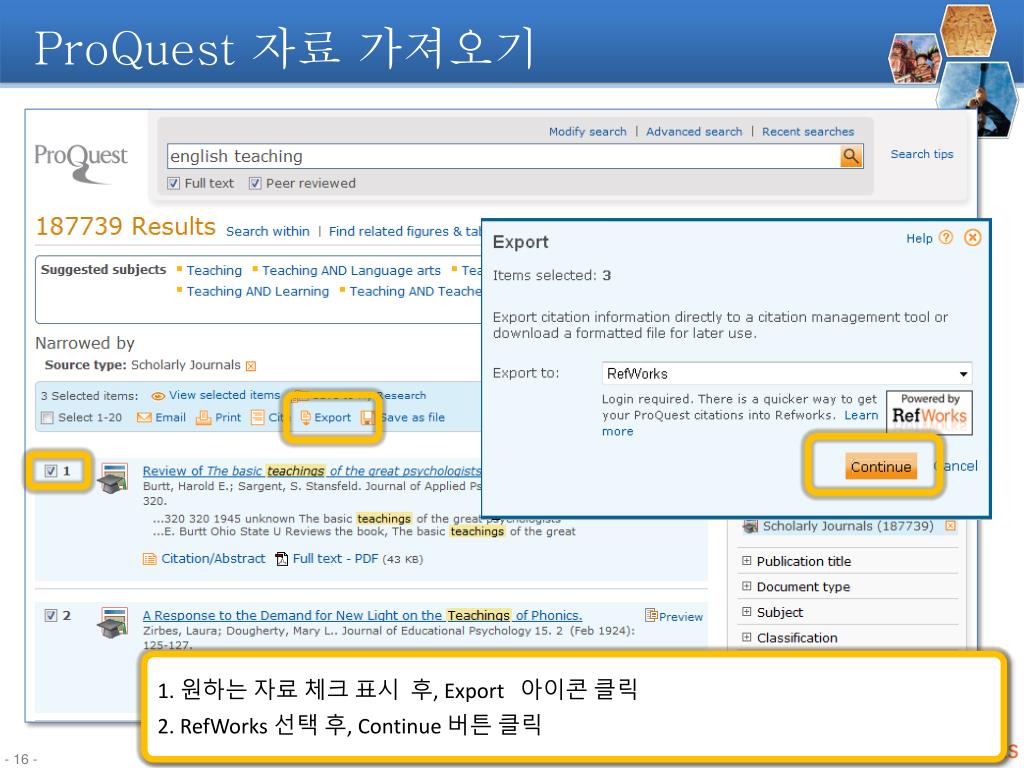Open Recent searches

(808, 132)
